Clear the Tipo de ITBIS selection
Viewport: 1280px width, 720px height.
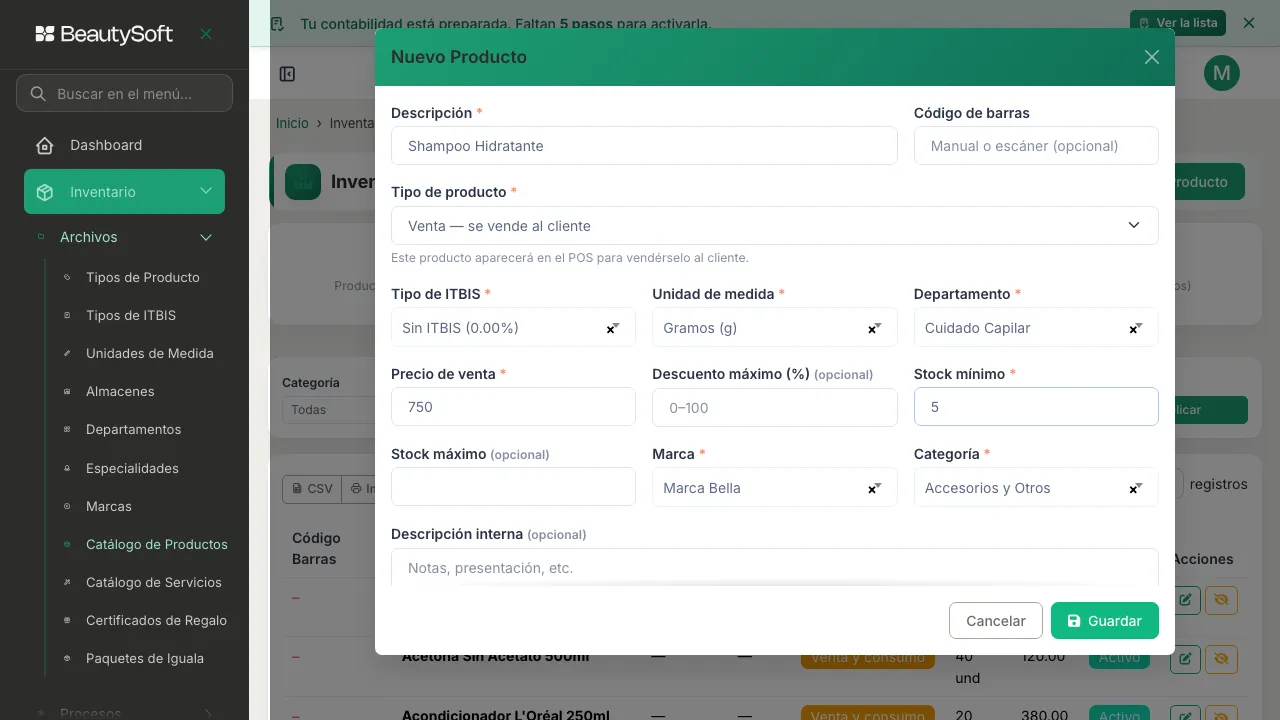pyautogui.click(x=610, y=329)
